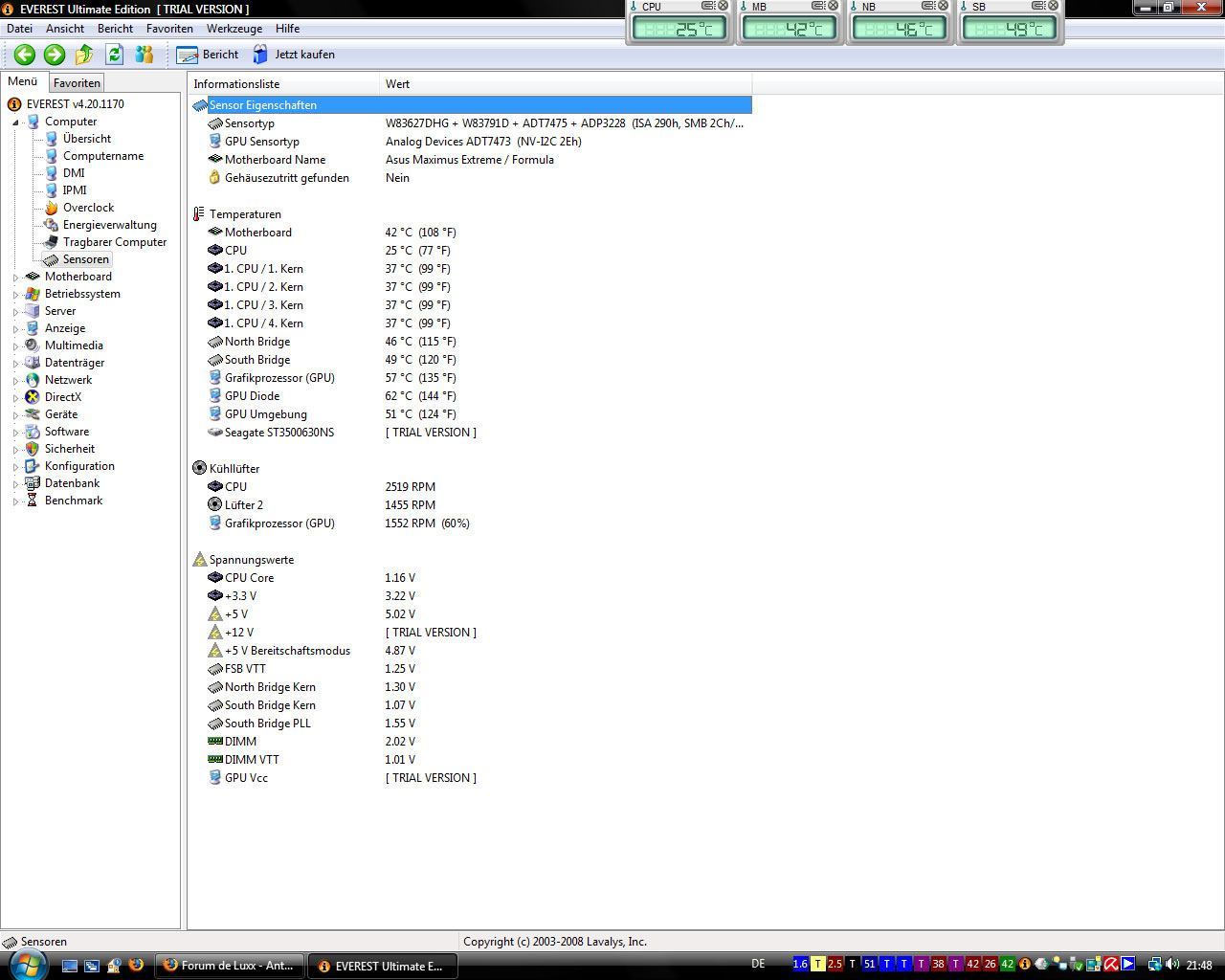Expand the Anzeige tree node
The width and height of the screenshot is (1225, 980).
[15, 328]
